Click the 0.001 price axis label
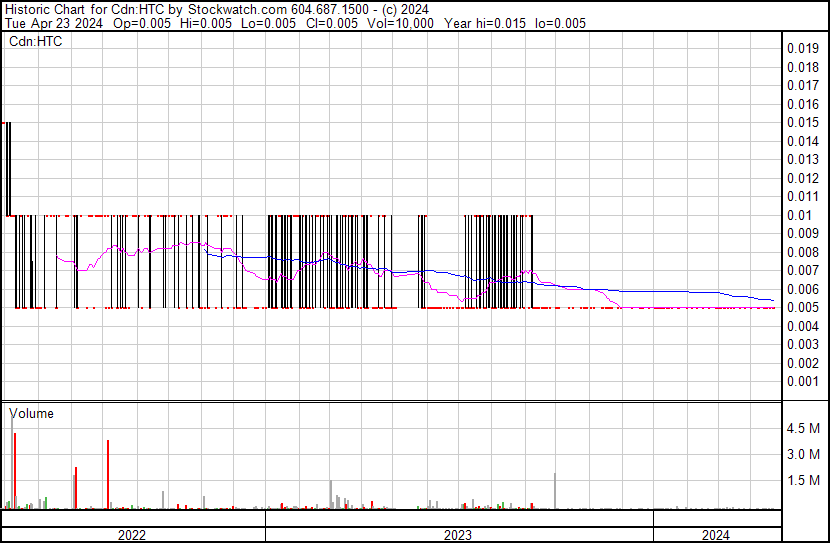This screenshot has width=830, height=543. coord(802,382)
